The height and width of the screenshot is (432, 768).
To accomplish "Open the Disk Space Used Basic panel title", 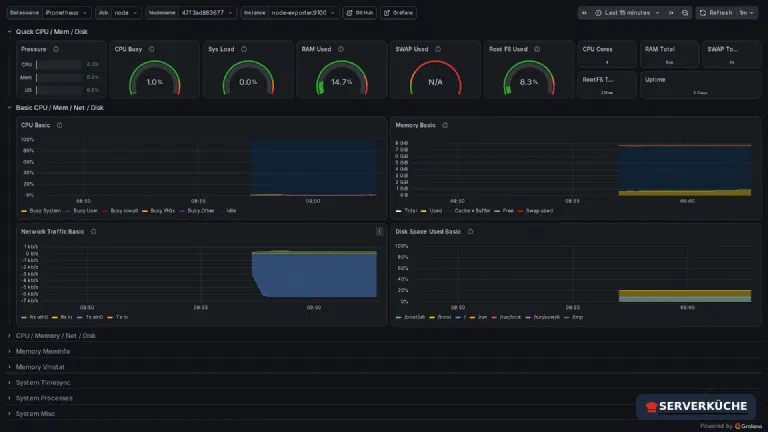I will point(428,232).
